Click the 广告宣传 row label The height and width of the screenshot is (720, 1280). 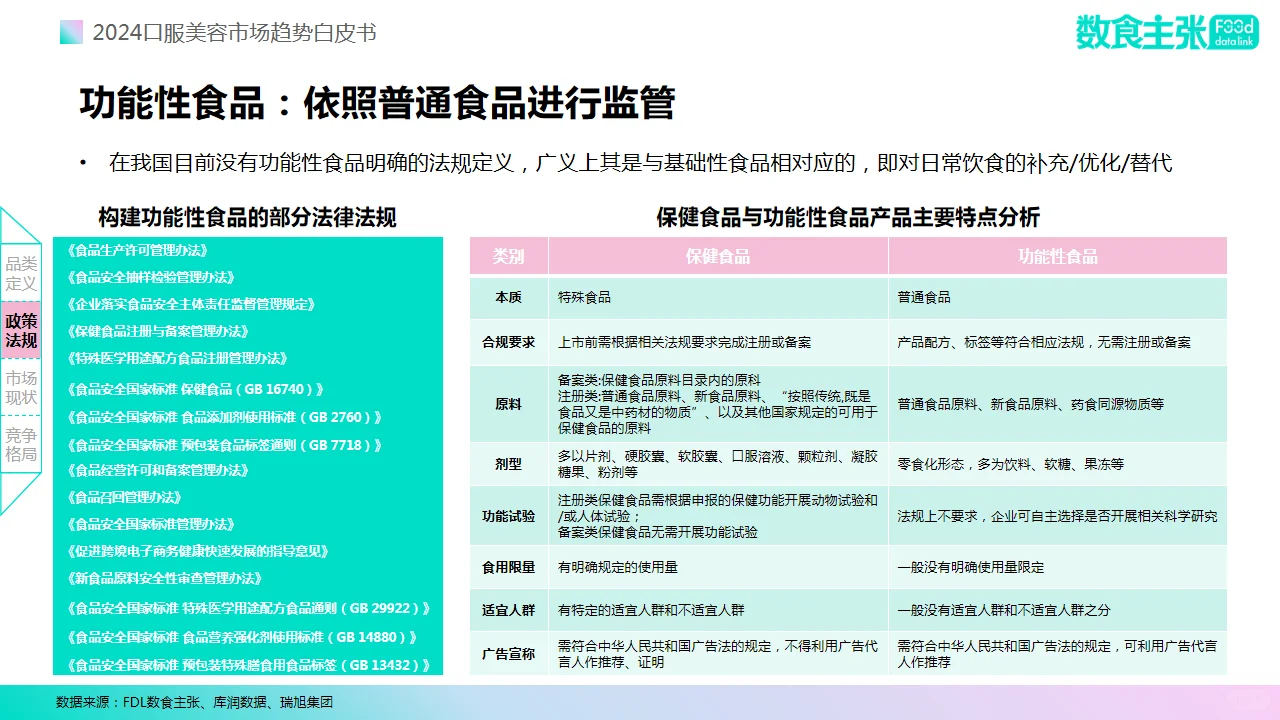click(x=508, y=651)
